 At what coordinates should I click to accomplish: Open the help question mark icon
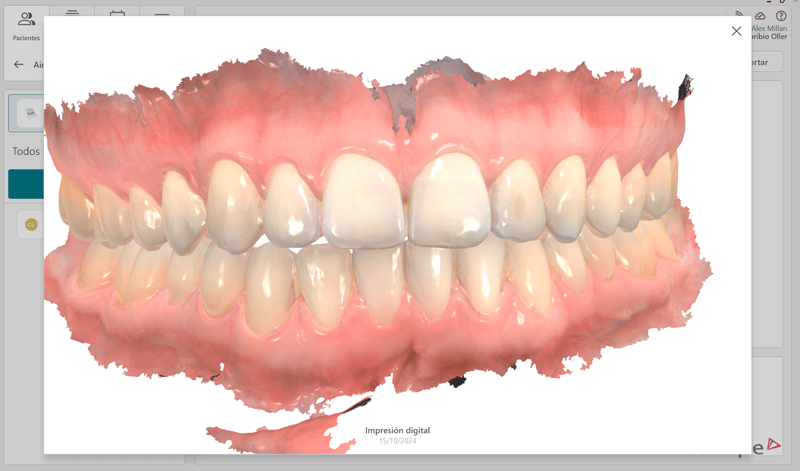point(781,16)
